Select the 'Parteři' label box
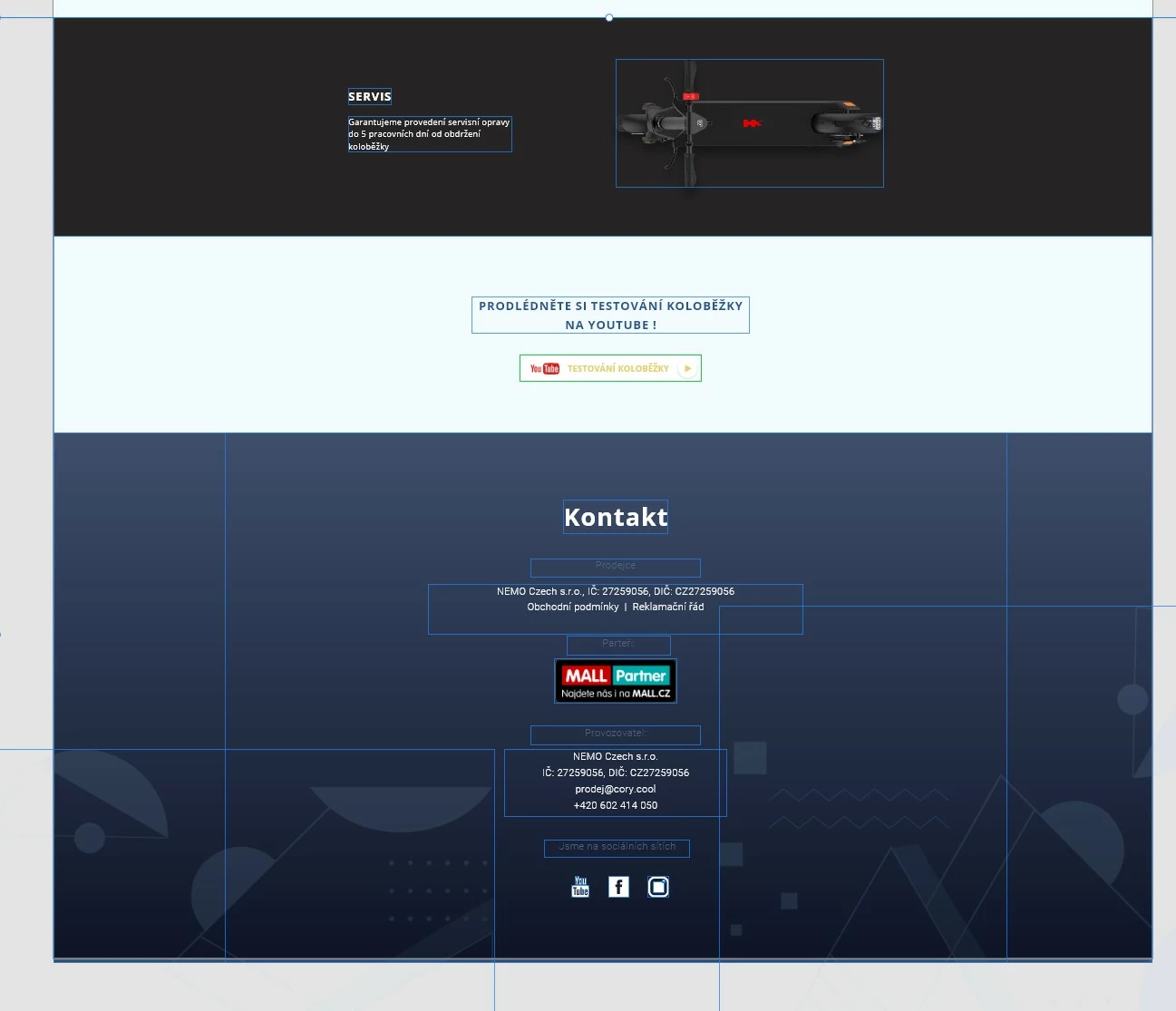This screenshot has width=1176, height=1011. click(x=618, y=646)
